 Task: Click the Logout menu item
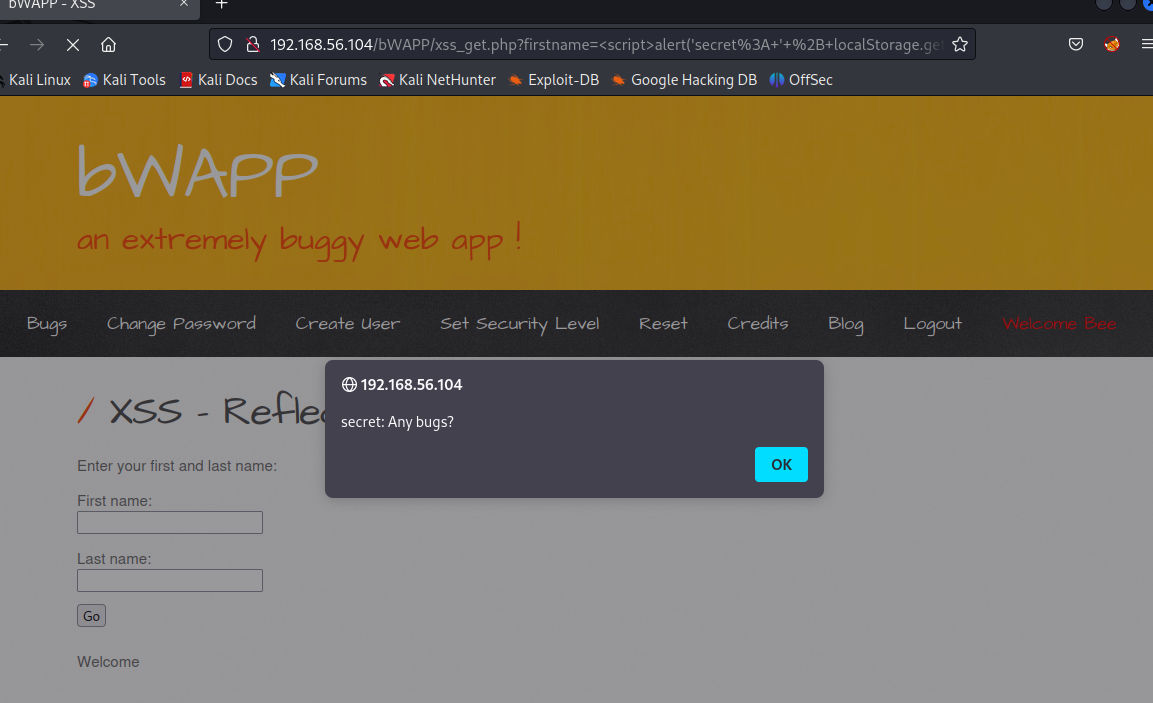pos(932,324)
